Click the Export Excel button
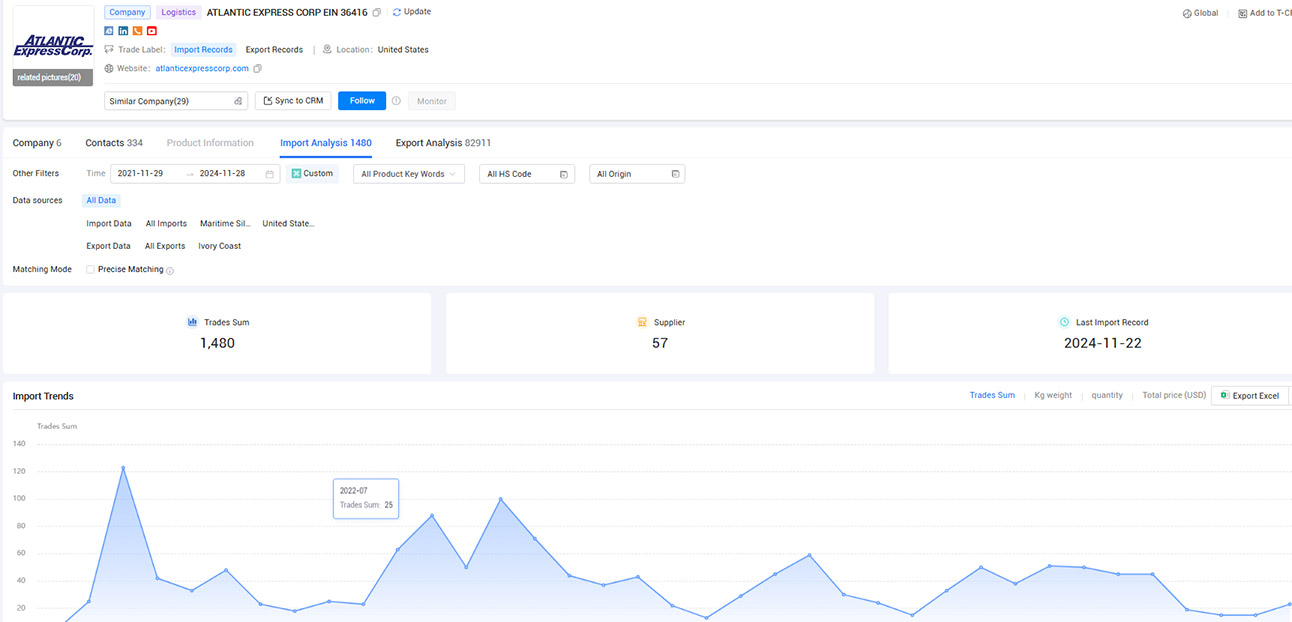 click(1250, 395)
